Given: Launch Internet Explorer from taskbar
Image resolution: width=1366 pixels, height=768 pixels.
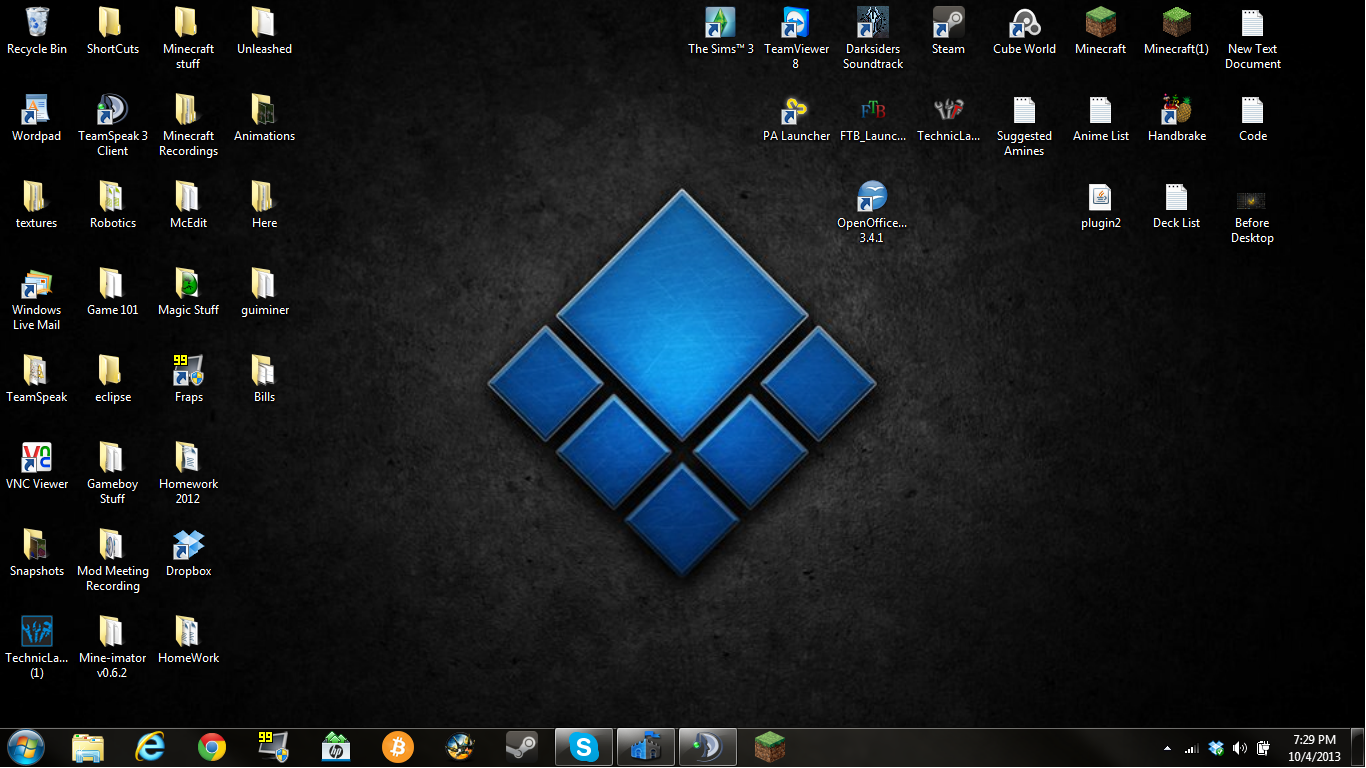Looking at the screenshot, I should pyautogui.click(x=150, y=747).
